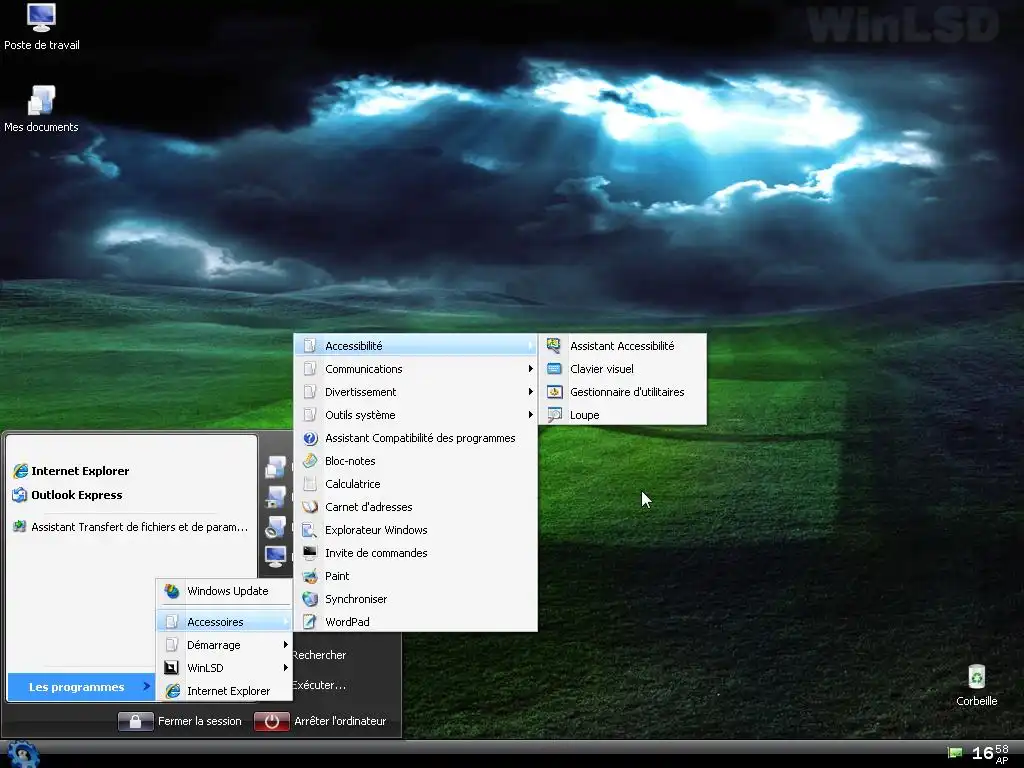Click the Invite de commandes text

point(376,552)
